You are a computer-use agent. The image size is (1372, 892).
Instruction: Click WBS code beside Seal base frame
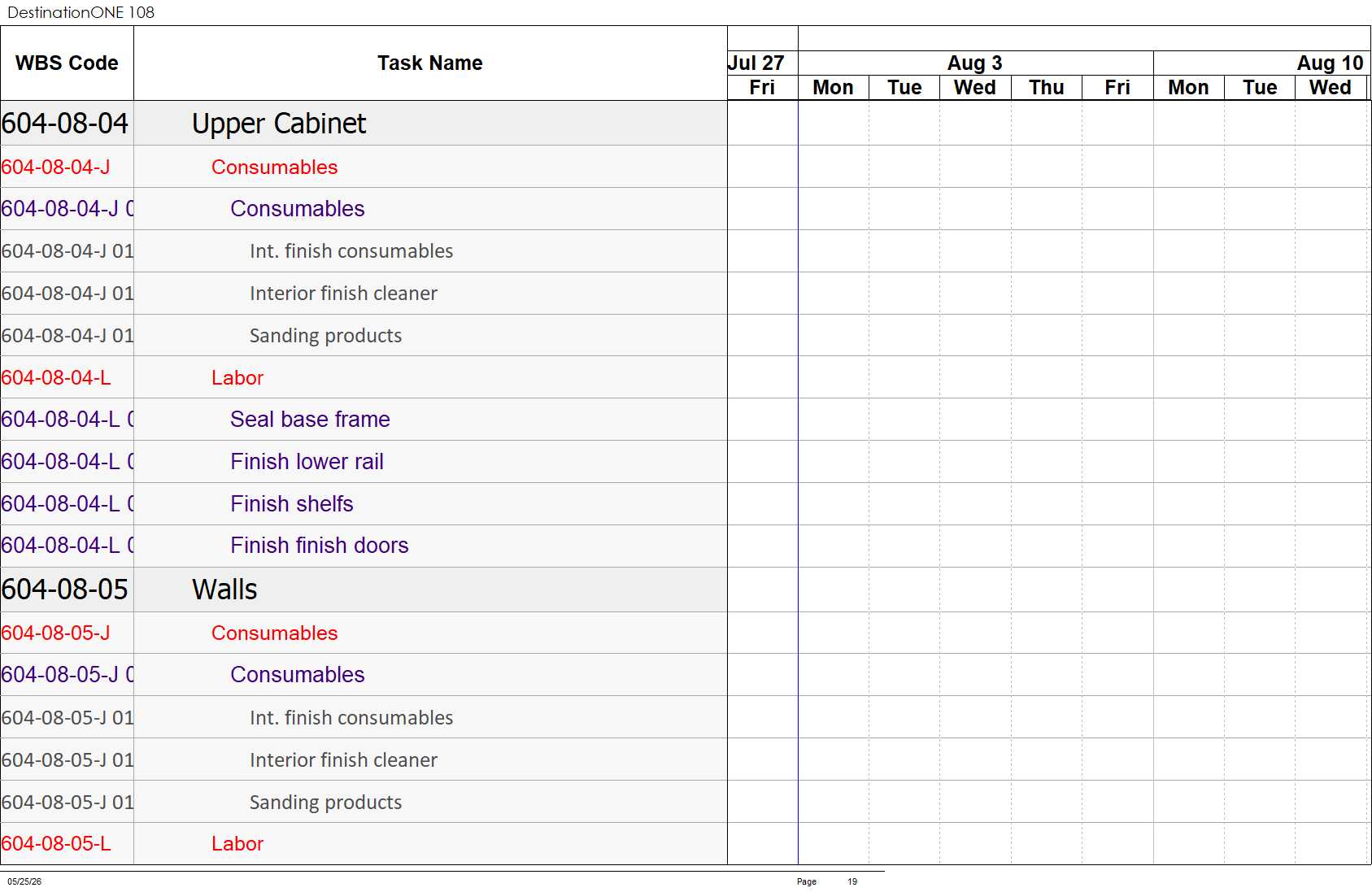(x=68, y=420)
